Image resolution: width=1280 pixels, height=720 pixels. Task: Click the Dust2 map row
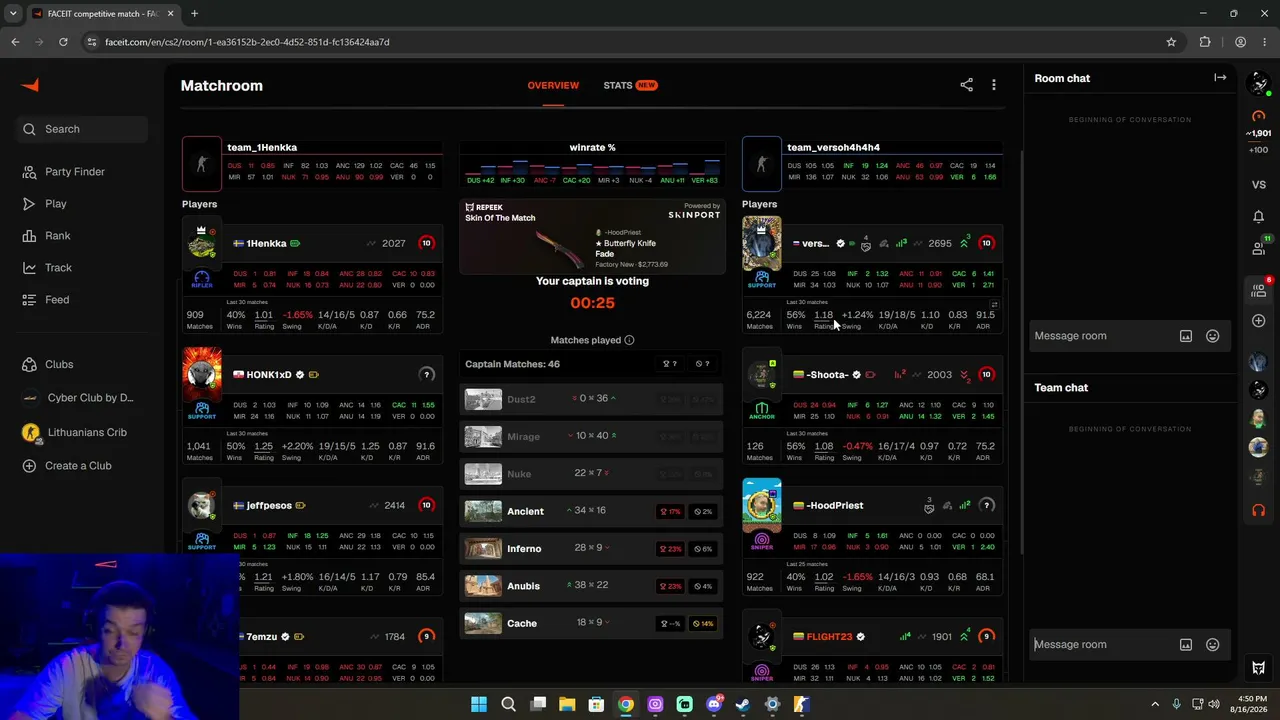coord(592,399)
